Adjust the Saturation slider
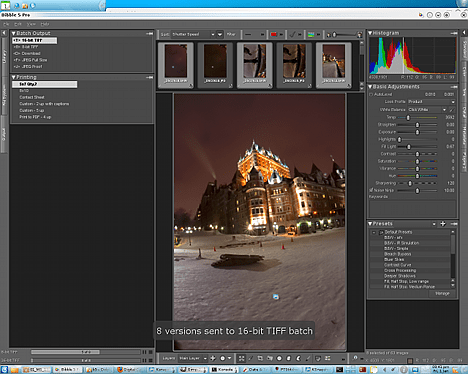The image size is (468, 374). 417,161
